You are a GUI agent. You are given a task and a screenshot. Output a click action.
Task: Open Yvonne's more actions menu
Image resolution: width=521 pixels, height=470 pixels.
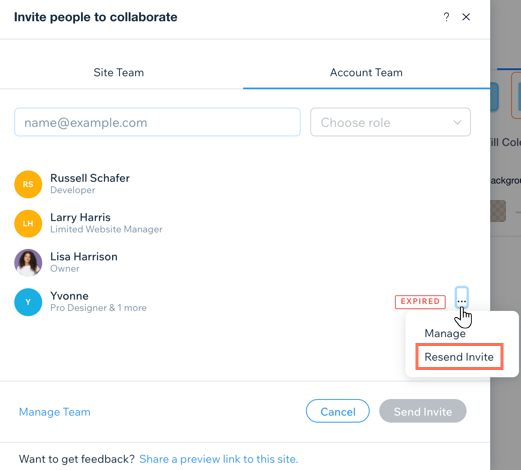point(462,297)
